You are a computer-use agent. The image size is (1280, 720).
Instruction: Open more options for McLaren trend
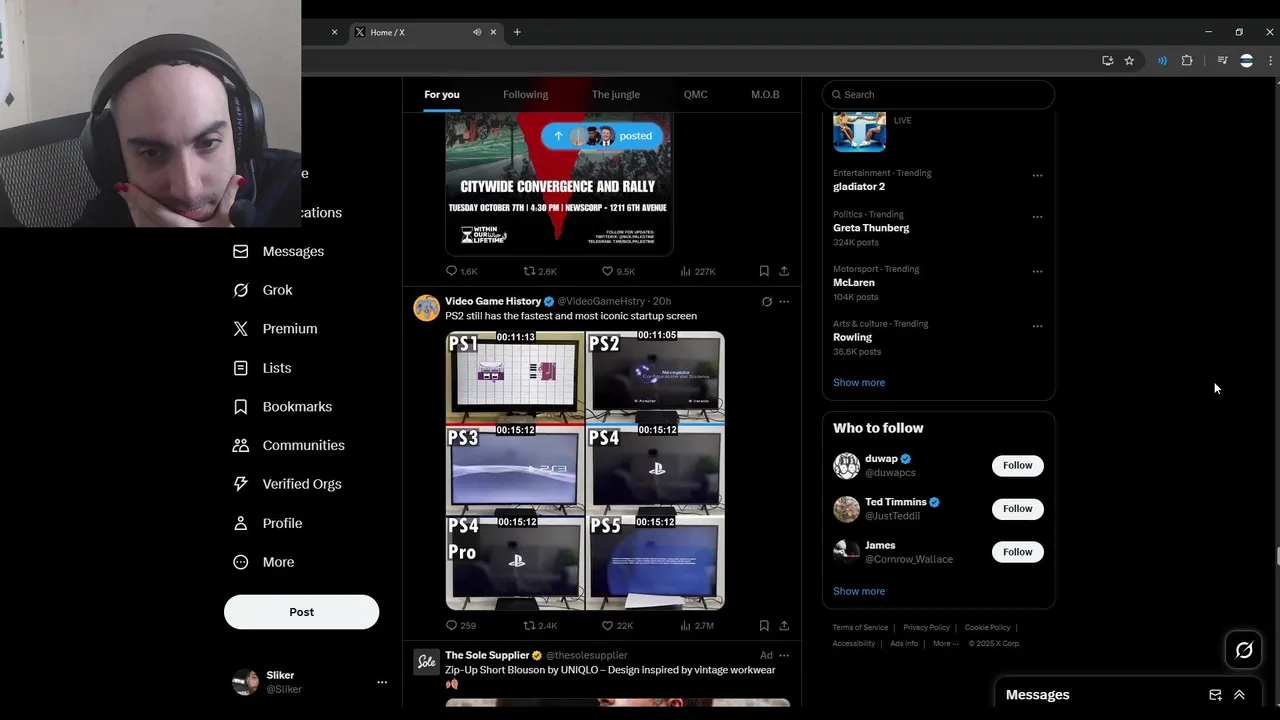click(1037, 271)
